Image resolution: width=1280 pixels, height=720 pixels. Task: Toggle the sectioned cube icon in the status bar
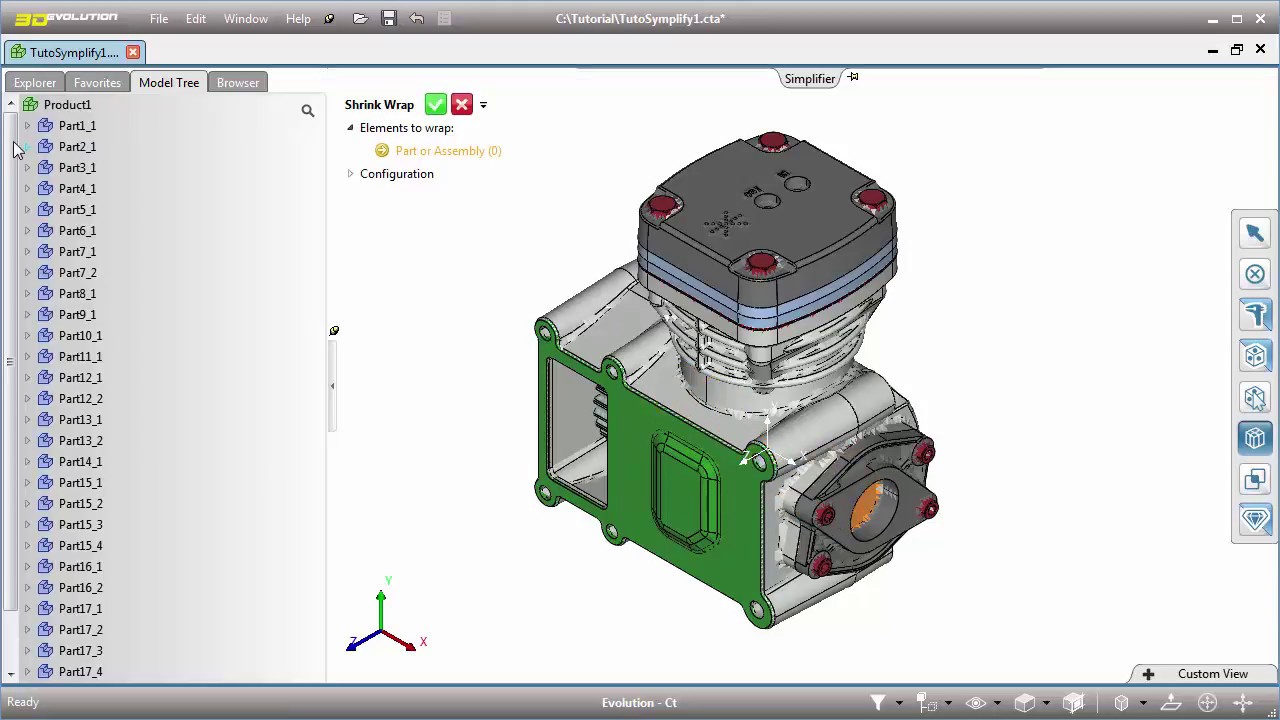1073,703
